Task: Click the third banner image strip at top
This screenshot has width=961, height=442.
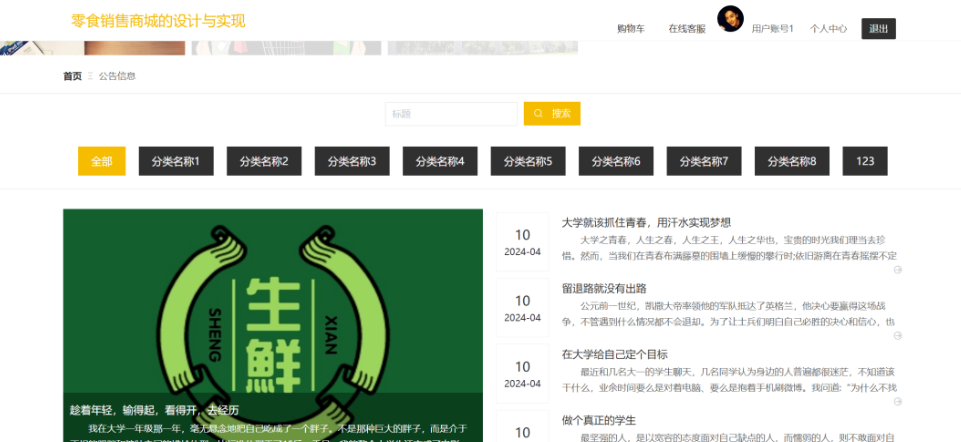Action: (483, 48)
